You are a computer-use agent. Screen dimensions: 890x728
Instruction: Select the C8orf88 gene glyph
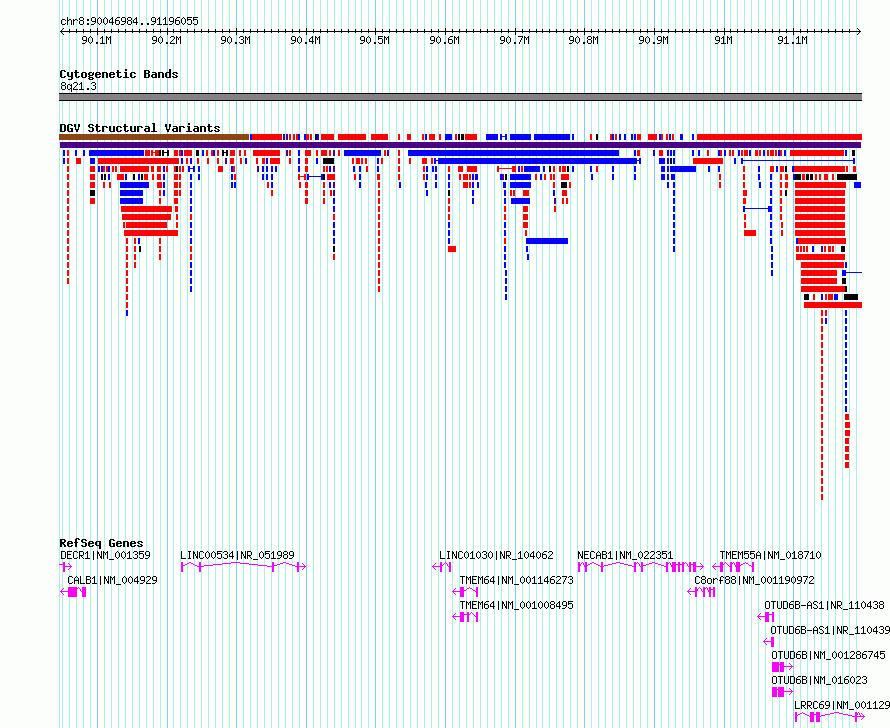coord(701,592)
